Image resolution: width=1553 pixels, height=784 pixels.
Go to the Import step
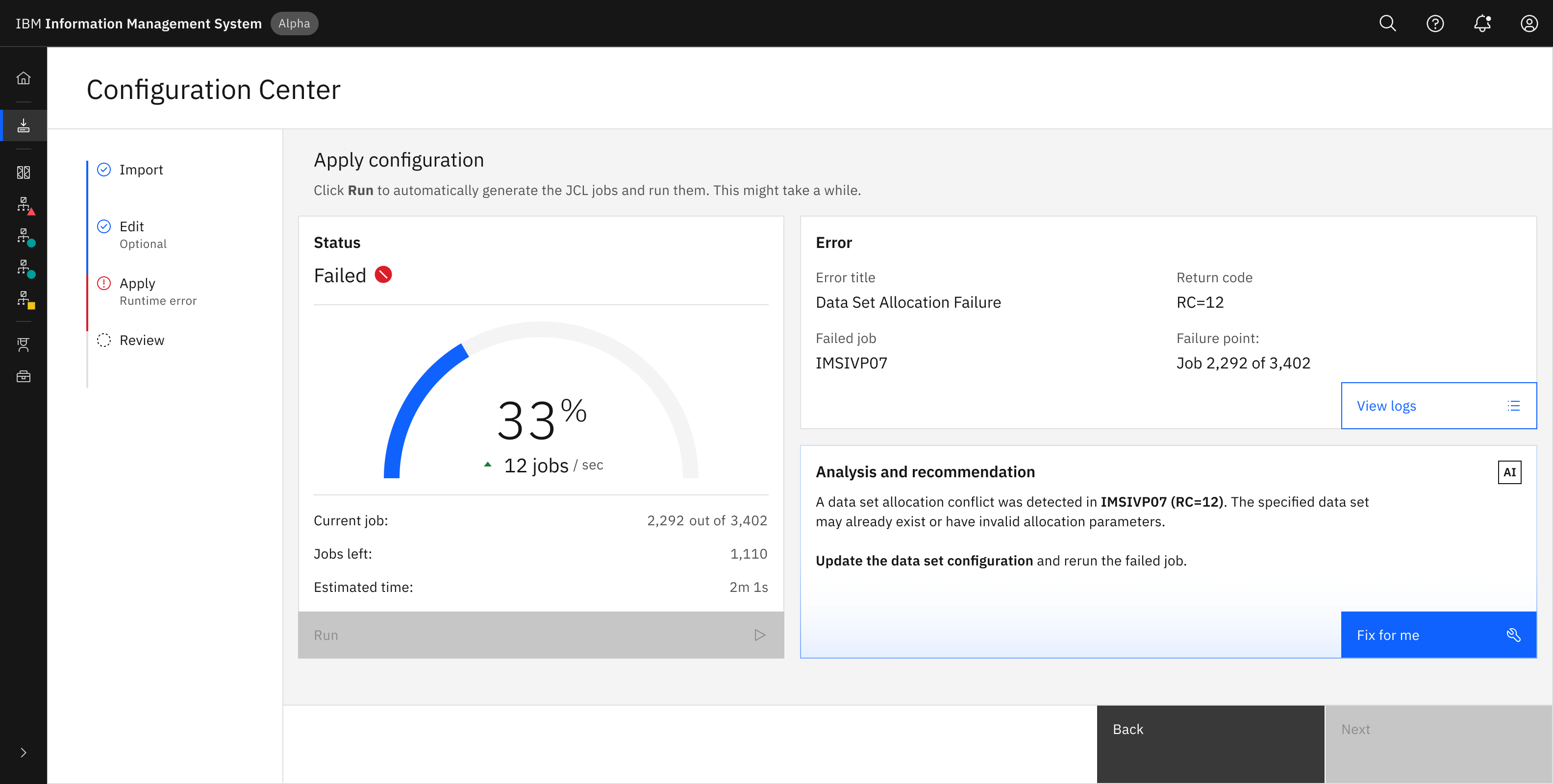[141, 170]
